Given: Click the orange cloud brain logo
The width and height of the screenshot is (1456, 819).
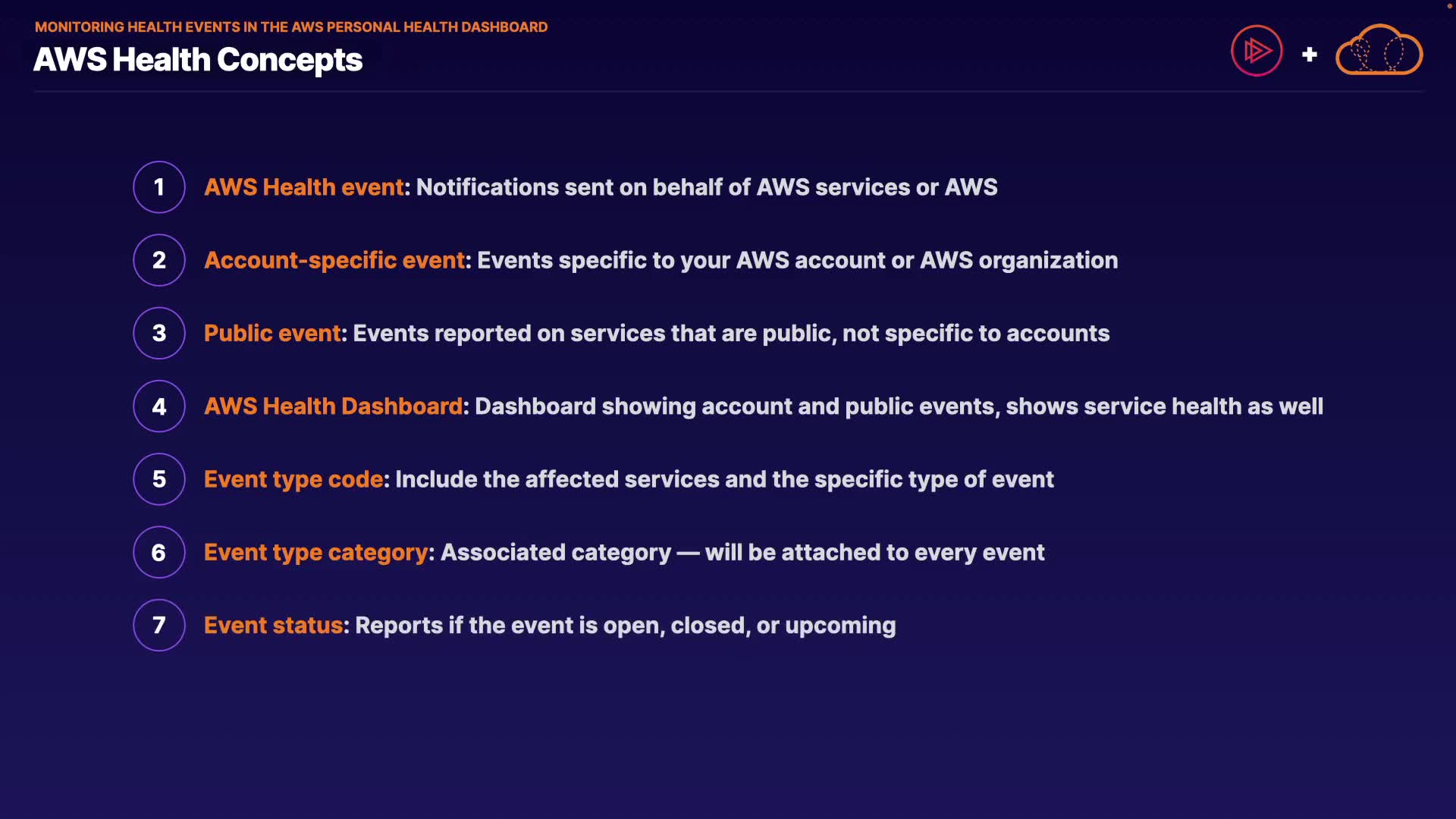Looking at the screenshot, I should click(x=1379, y=51).
